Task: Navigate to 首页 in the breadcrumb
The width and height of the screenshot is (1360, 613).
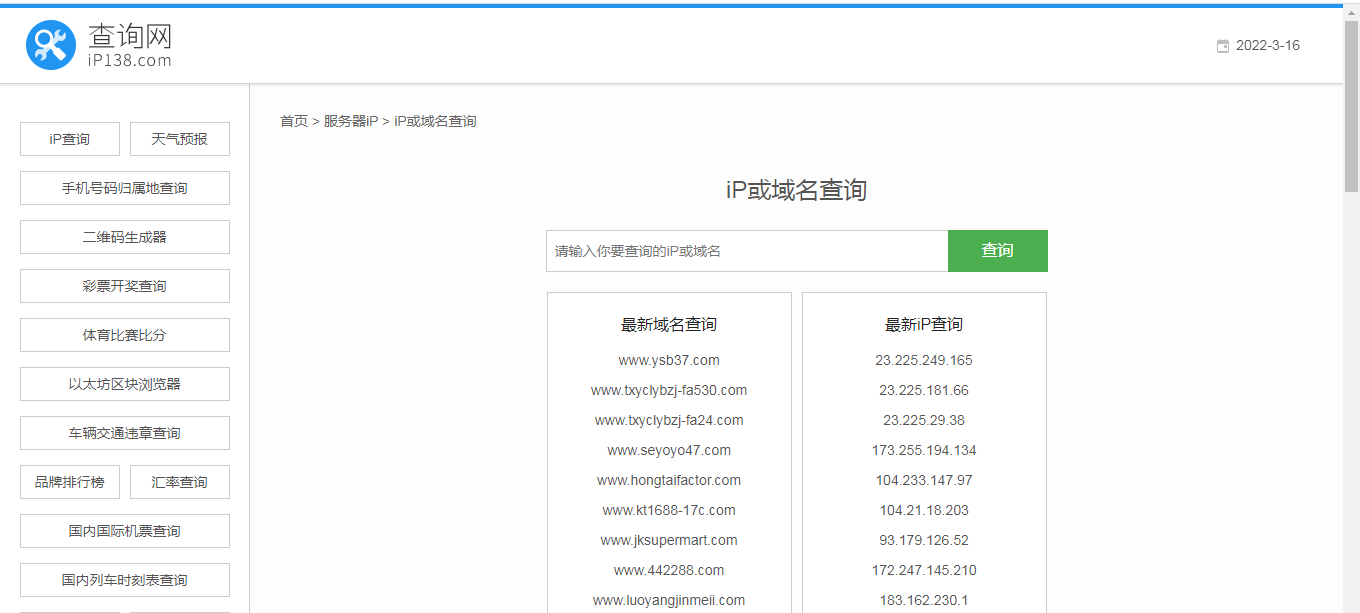Action: click(293, 121)
